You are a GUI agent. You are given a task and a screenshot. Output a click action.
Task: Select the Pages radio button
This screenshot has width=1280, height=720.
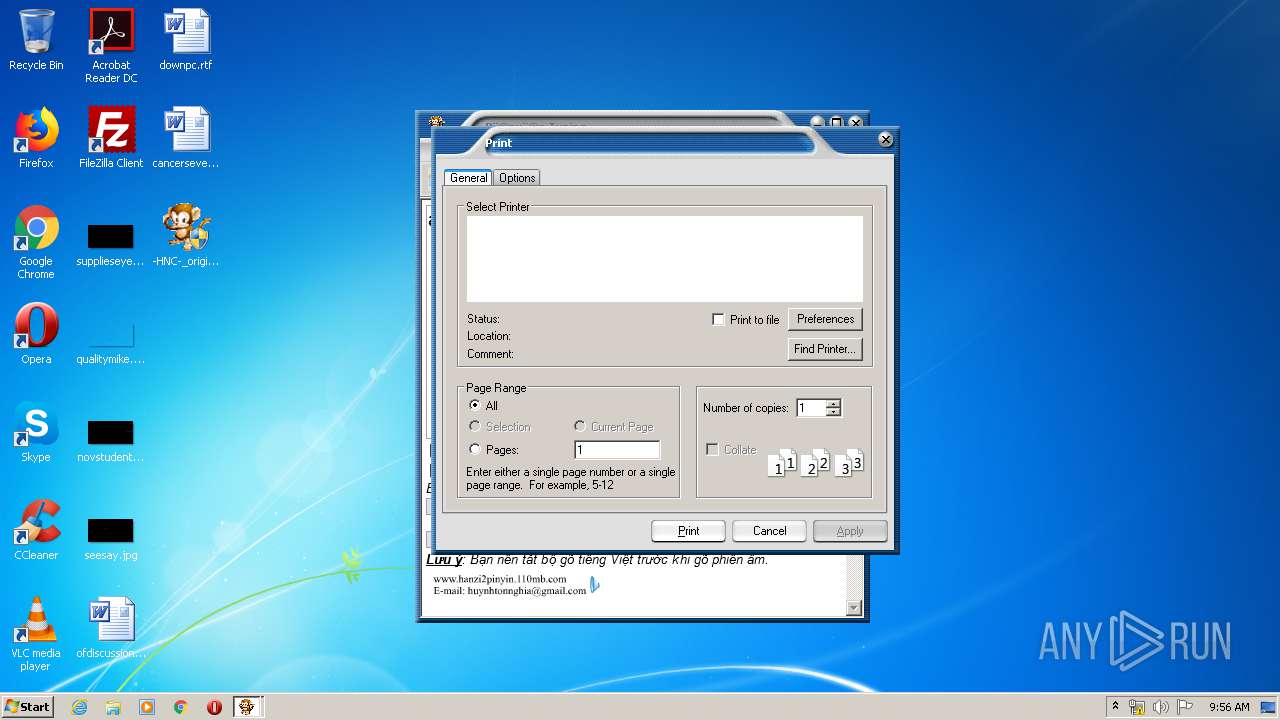[475, 449]
